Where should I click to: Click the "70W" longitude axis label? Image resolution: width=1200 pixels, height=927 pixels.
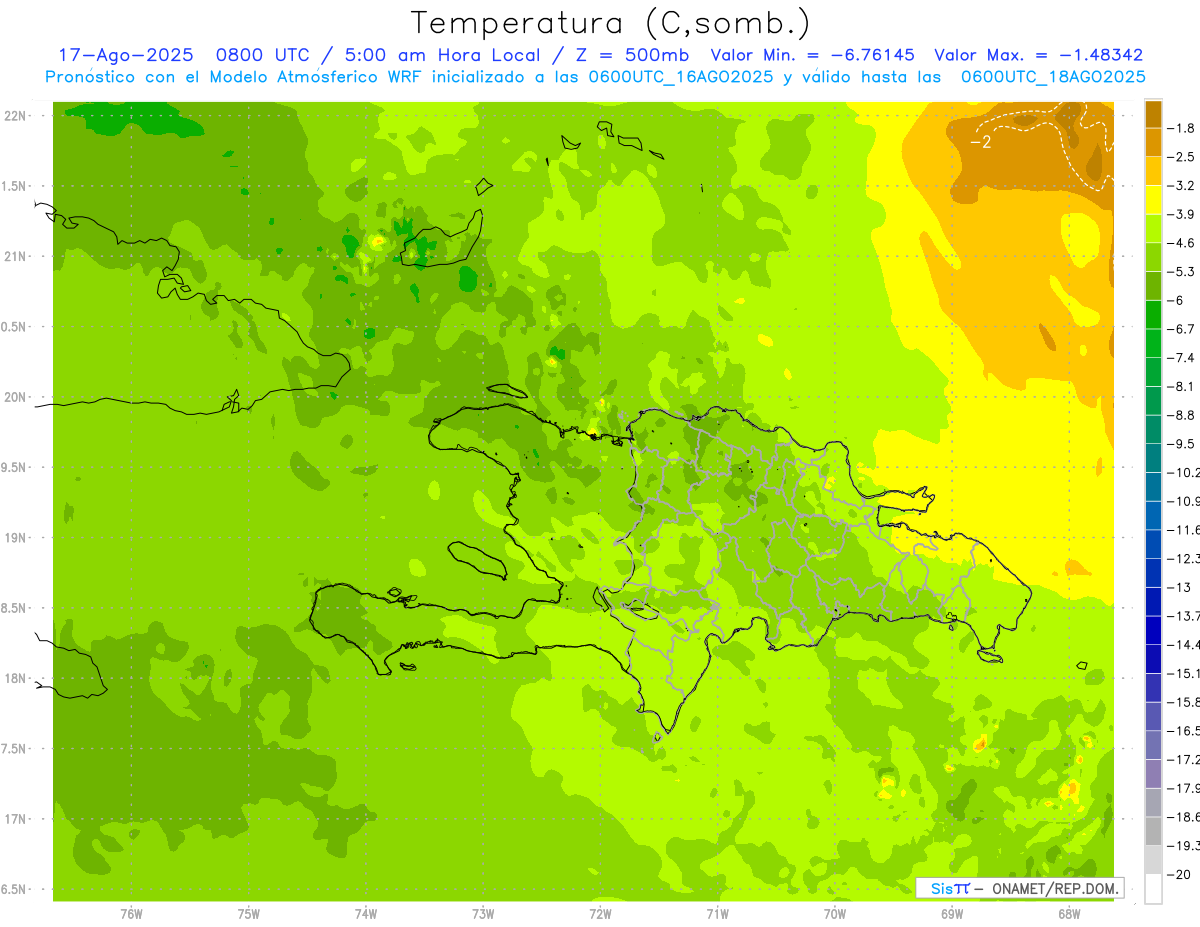click(835, 914)
